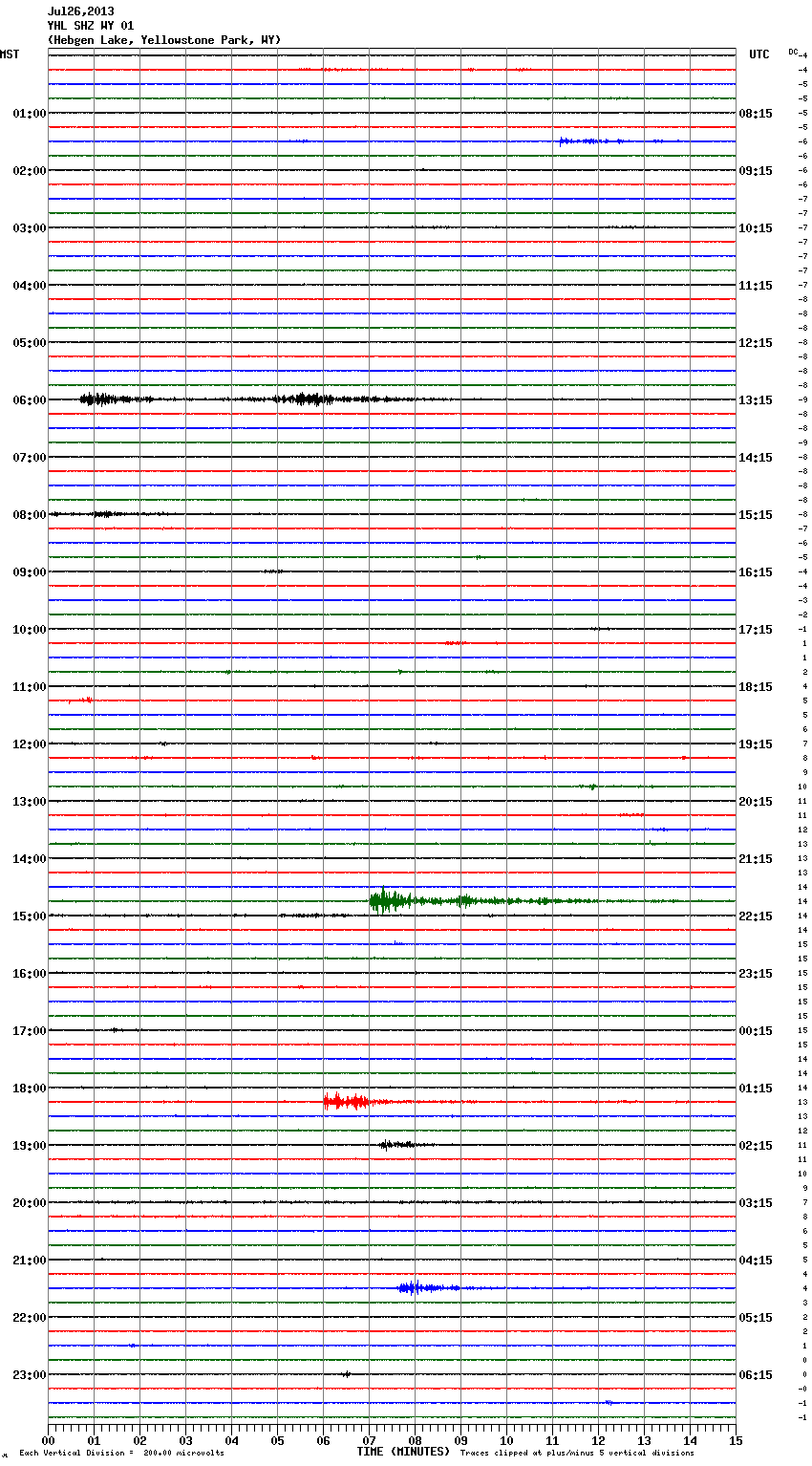Click the 11:15 UTC time label
Image resolution: width=812 pixels, height=1466 pixels.
(756, 286)
